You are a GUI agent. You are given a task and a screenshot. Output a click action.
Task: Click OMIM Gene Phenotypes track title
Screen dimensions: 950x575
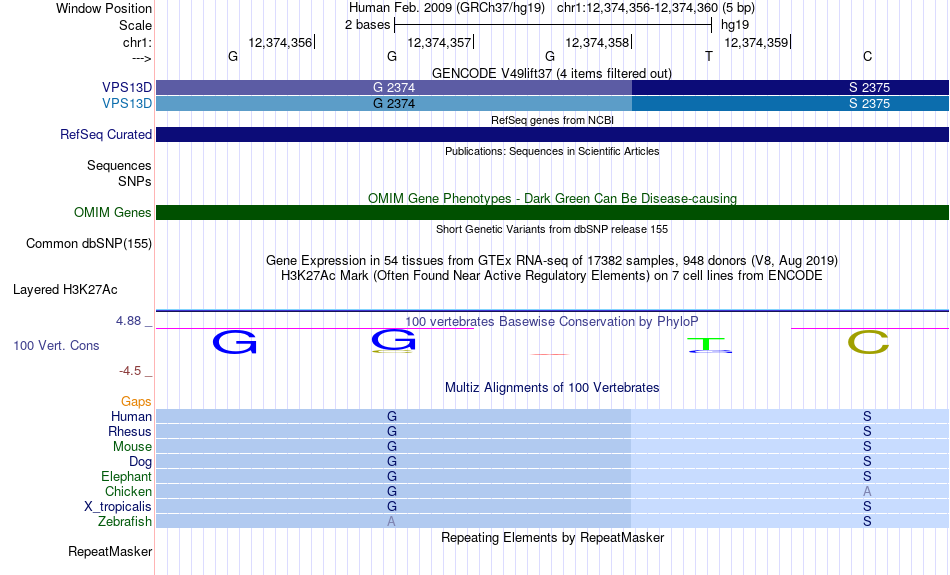pos(552,199)
